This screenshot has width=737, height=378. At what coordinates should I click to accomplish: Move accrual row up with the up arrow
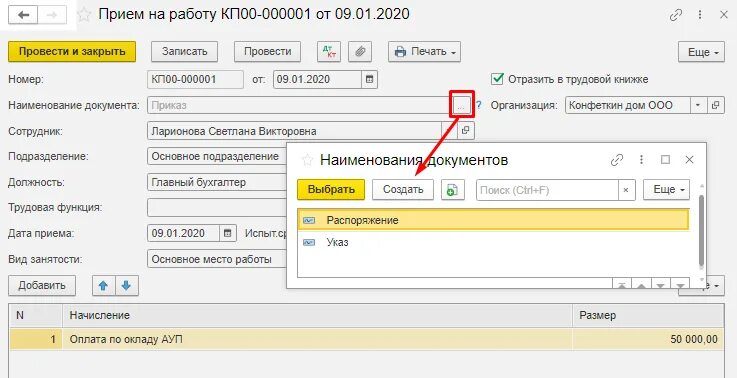click(103, 285)
